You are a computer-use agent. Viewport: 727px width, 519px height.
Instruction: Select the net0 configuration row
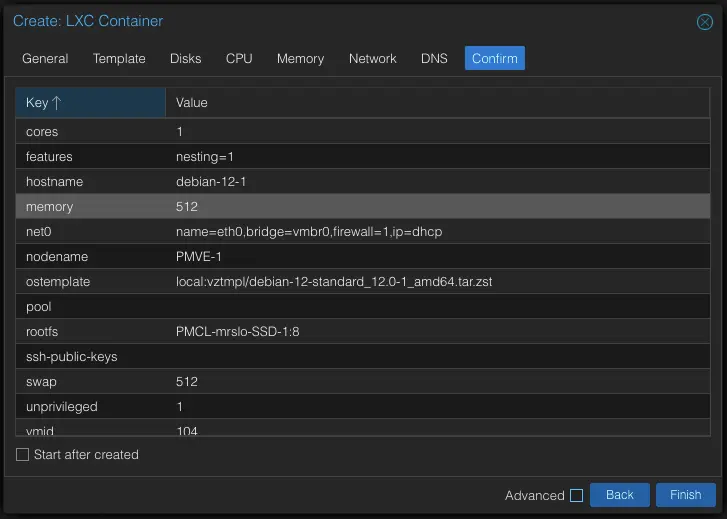tap(308, 232)
